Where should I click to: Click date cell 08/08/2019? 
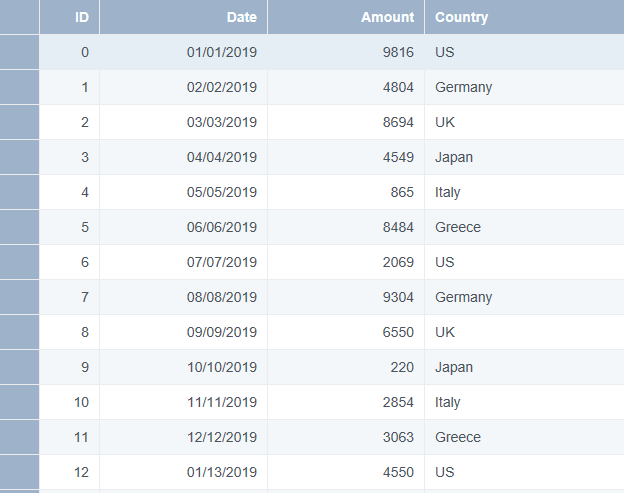coord(183,297)
